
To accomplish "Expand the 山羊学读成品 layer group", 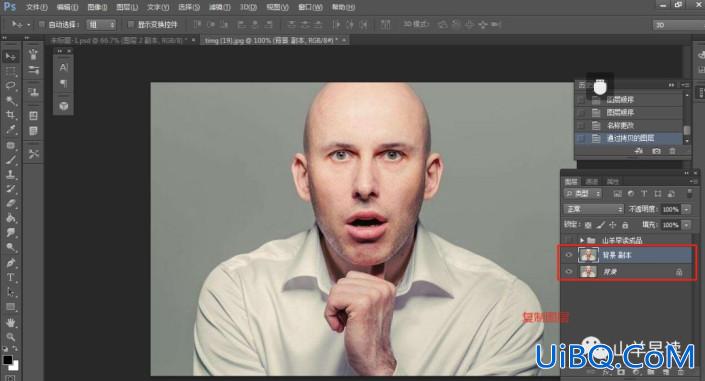I will pyautogui.click(x=582, y=240).
